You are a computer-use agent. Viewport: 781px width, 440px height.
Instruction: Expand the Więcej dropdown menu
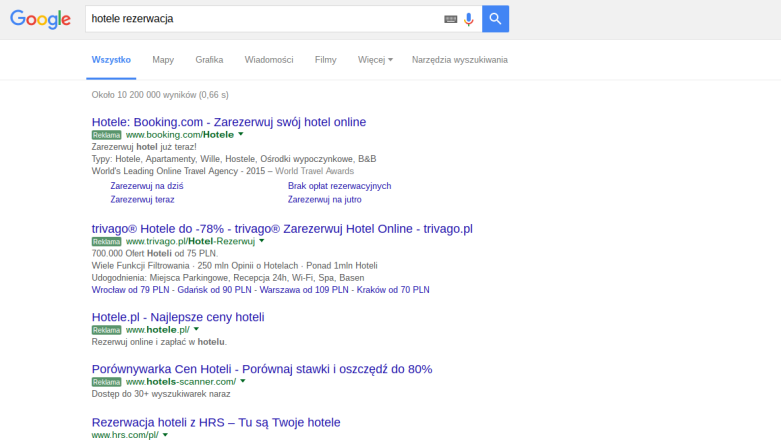375,60
